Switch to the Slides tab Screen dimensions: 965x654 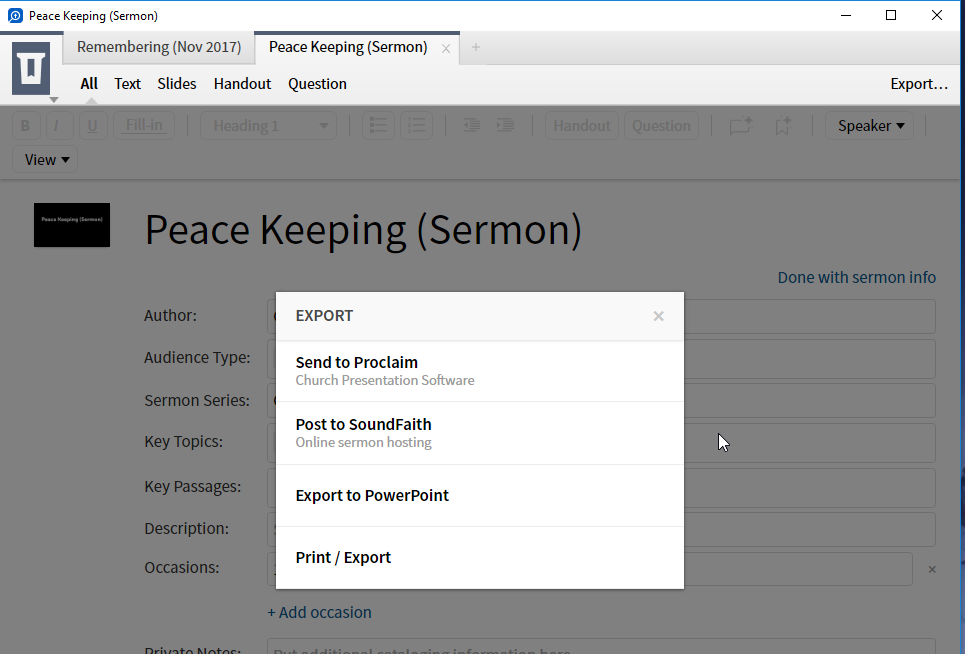pyautogui.click(x=177, y=84)
